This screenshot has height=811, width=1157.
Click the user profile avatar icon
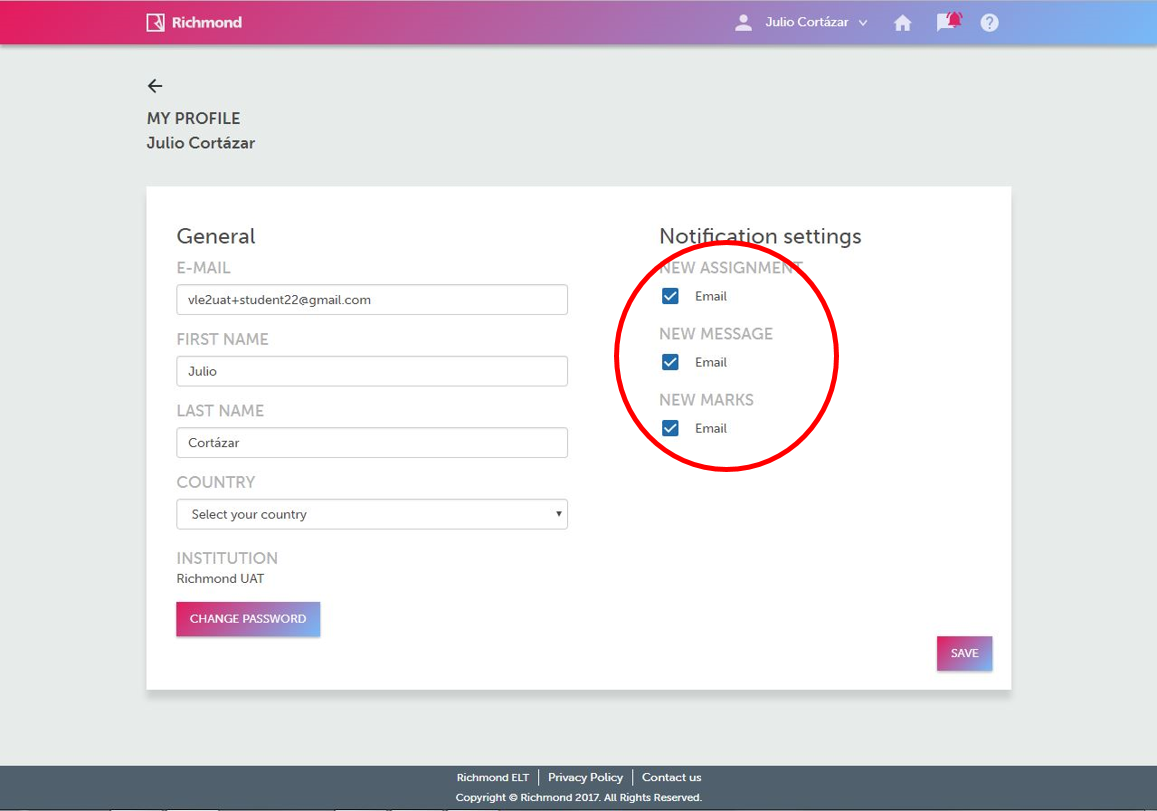[743, 22]
